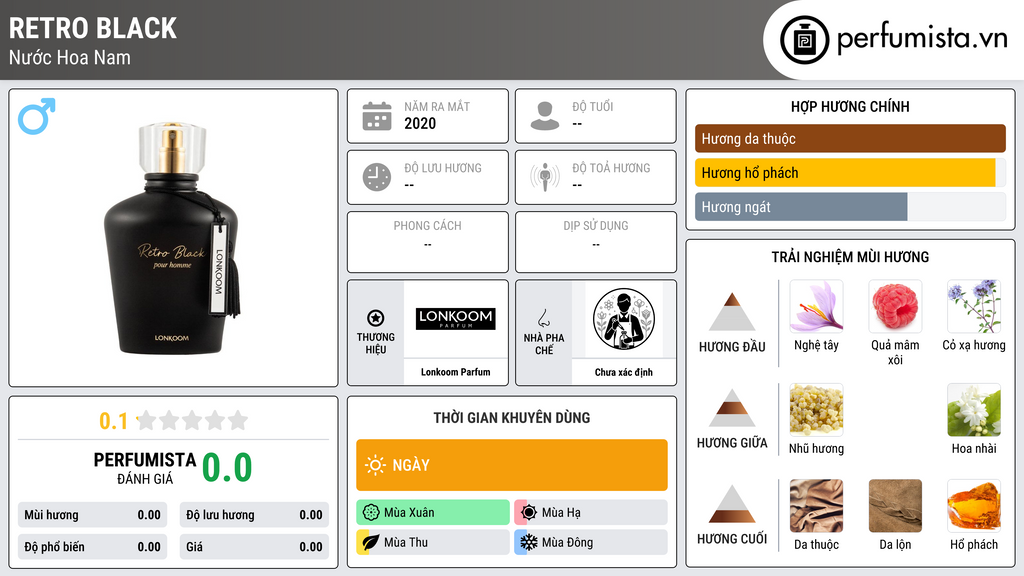Image resolution: width=1024 pixels, height=576 pixels.
Task: Click the Thời gian khuyên dùng heading
Action: tap(512, 417)
